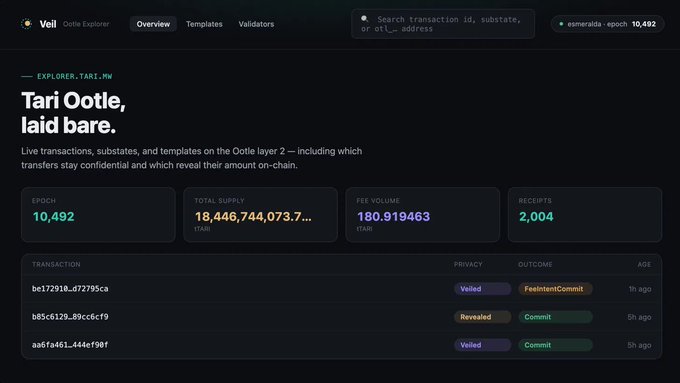Click Commit badge on b85c6129 row
The image size is (680, 383).
coord(556,317)
